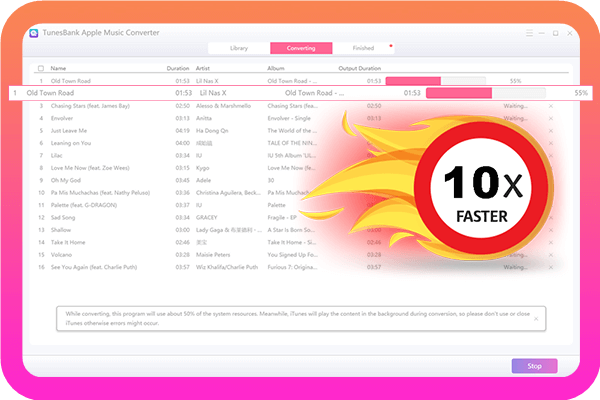Viewport: 600px width, 400px height.
Task: Select the song named 'Envolver'
Action: coord(62,119)
